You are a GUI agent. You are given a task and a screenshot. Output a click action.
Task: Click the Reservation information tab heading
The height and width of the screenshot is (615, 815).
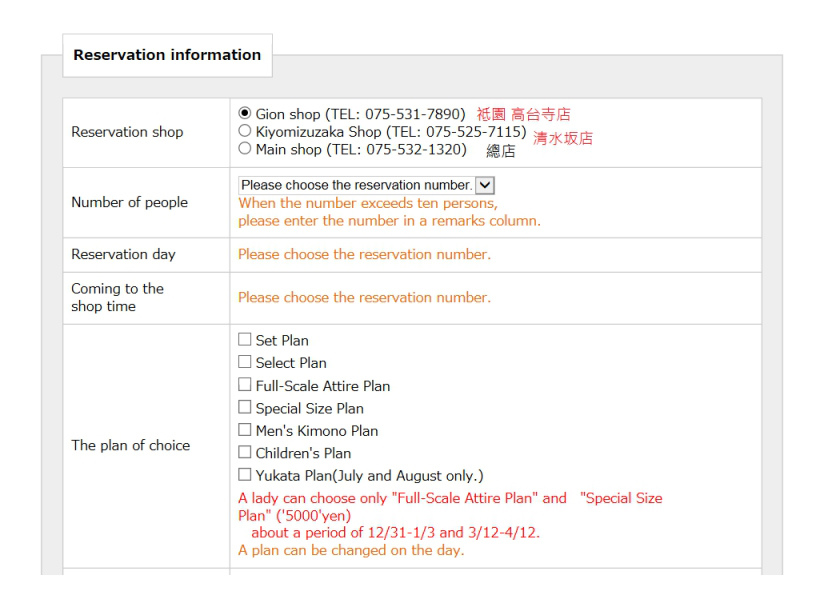(167, 55)
